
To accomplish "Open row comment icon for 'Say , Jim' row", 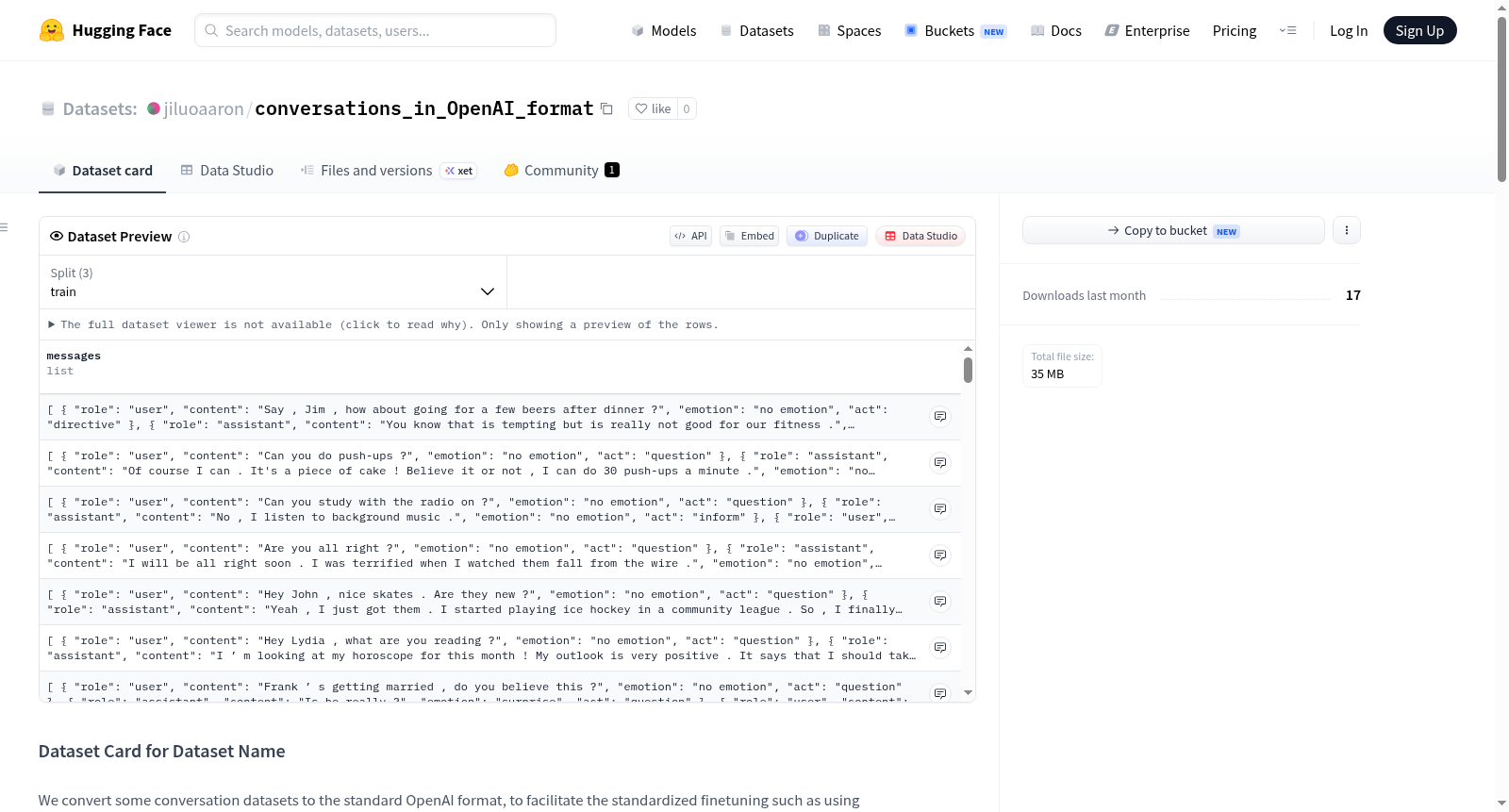I will coord(940,417).
